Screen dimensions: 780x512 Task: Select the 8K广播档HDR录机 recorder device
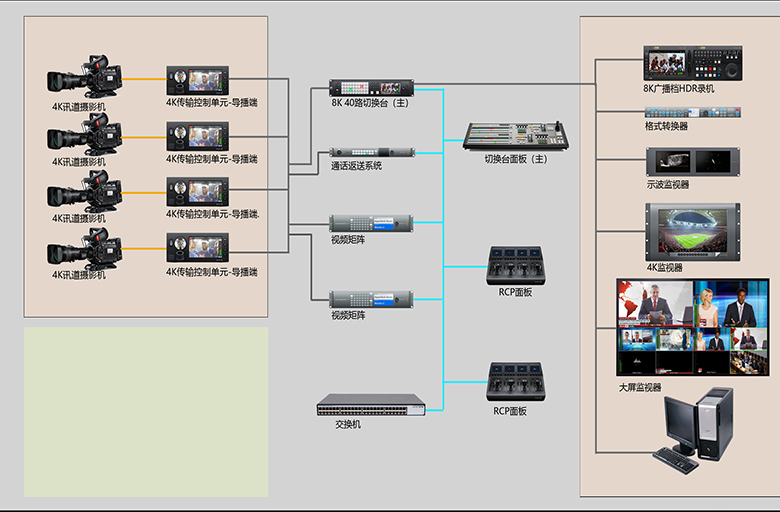click(694, 64)
